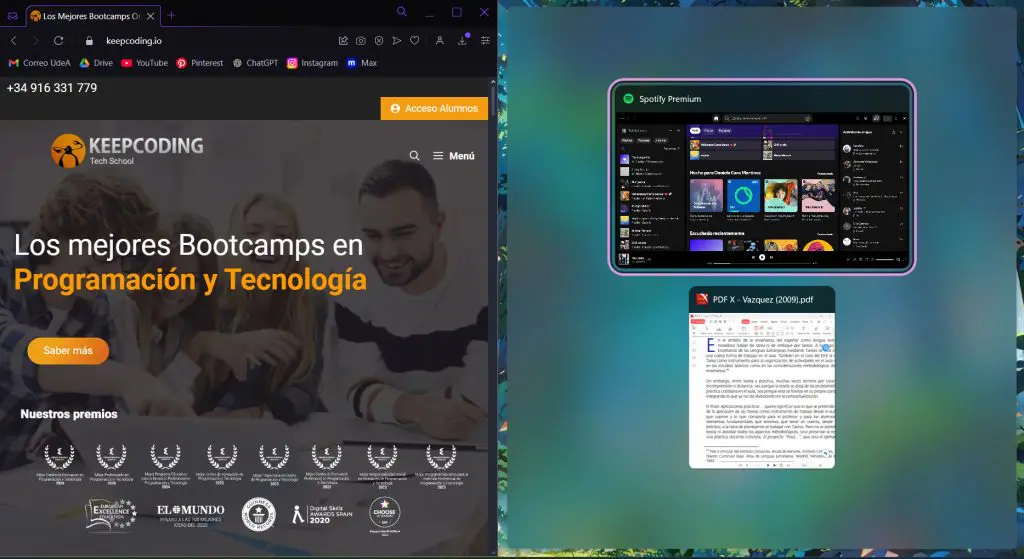
Task: Open the page edit pencil icon in address bar
Action: pos(343,40)
